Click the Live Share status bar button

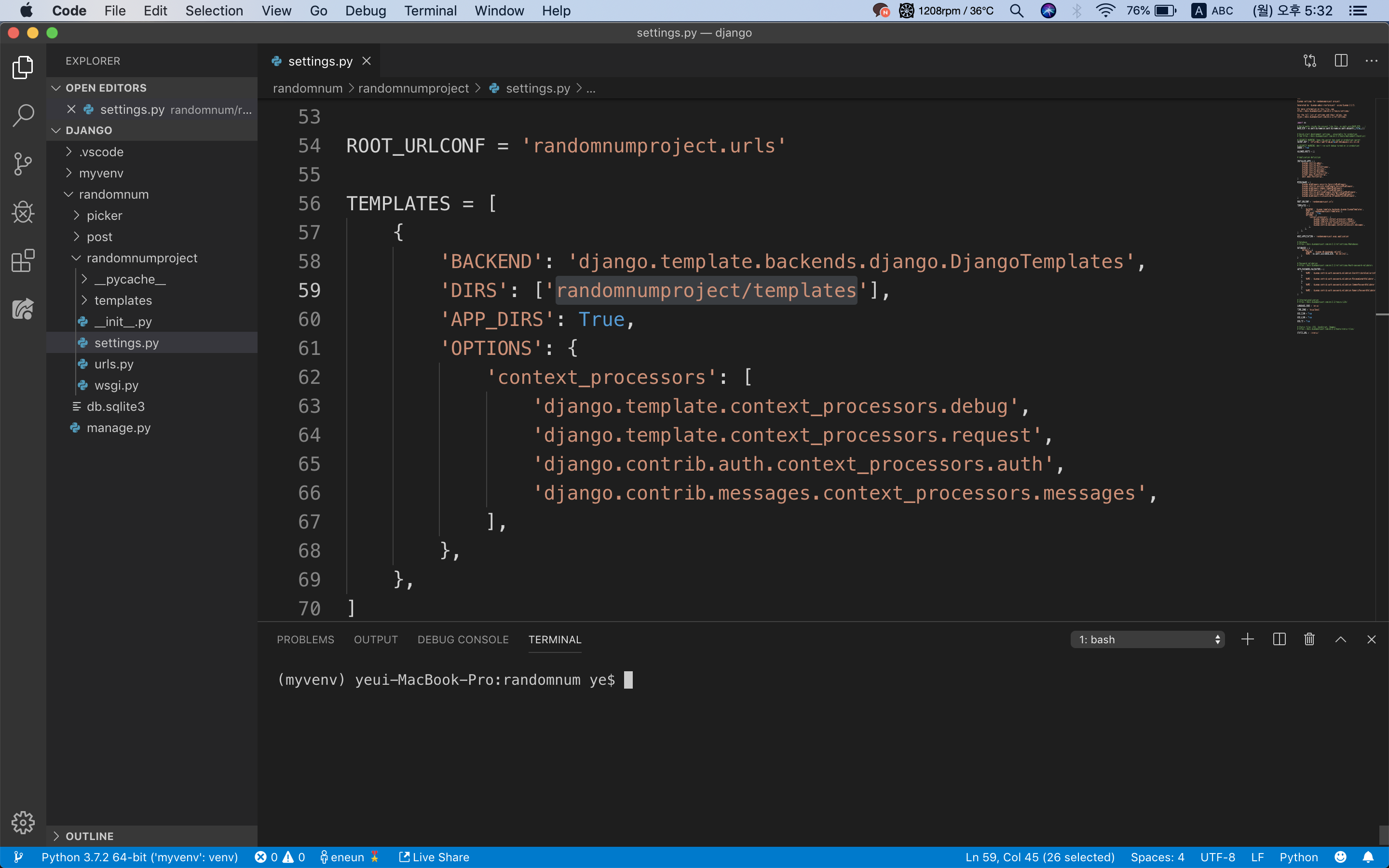(434, 857)
